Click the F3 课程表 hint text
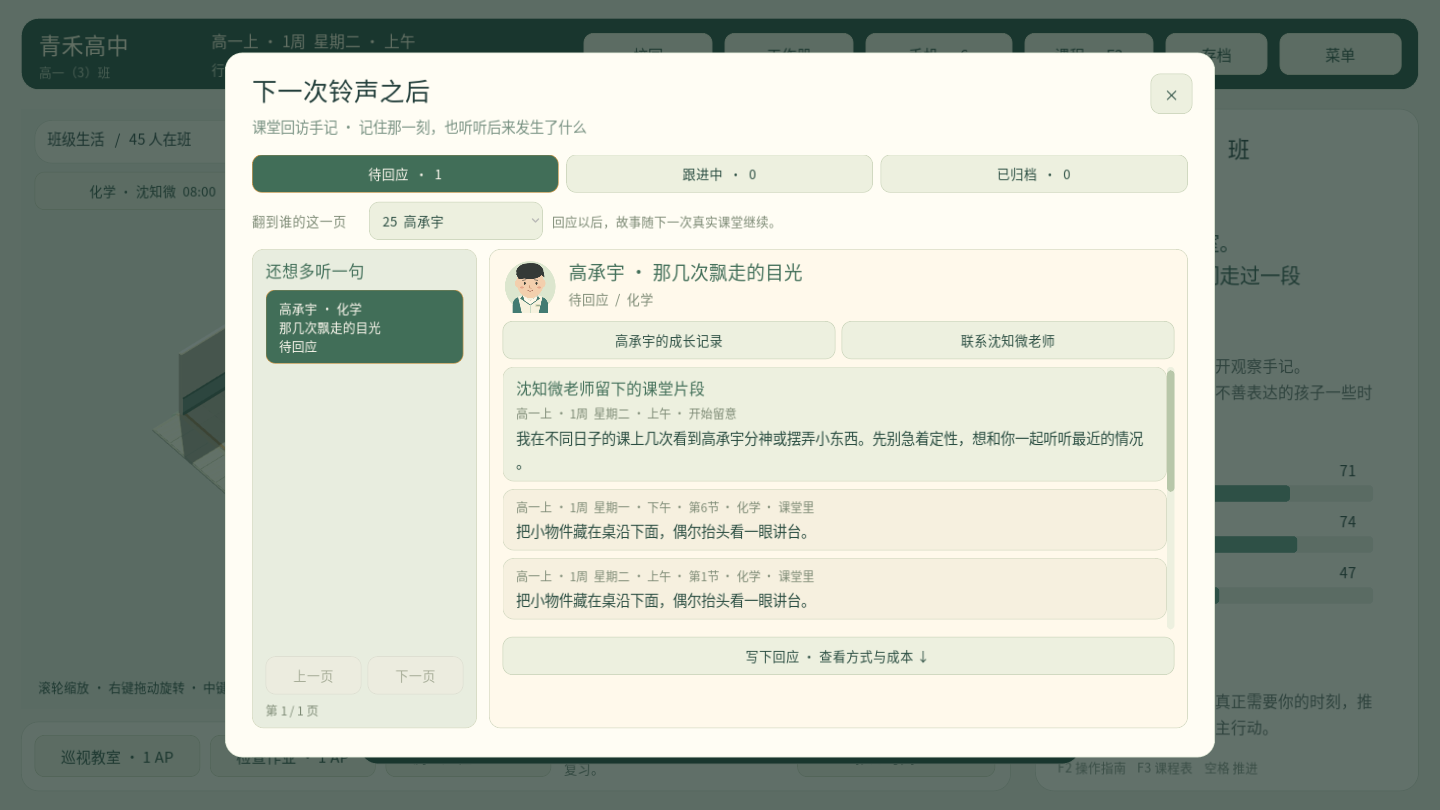1440x810 pixels. tap(1164, 768)
